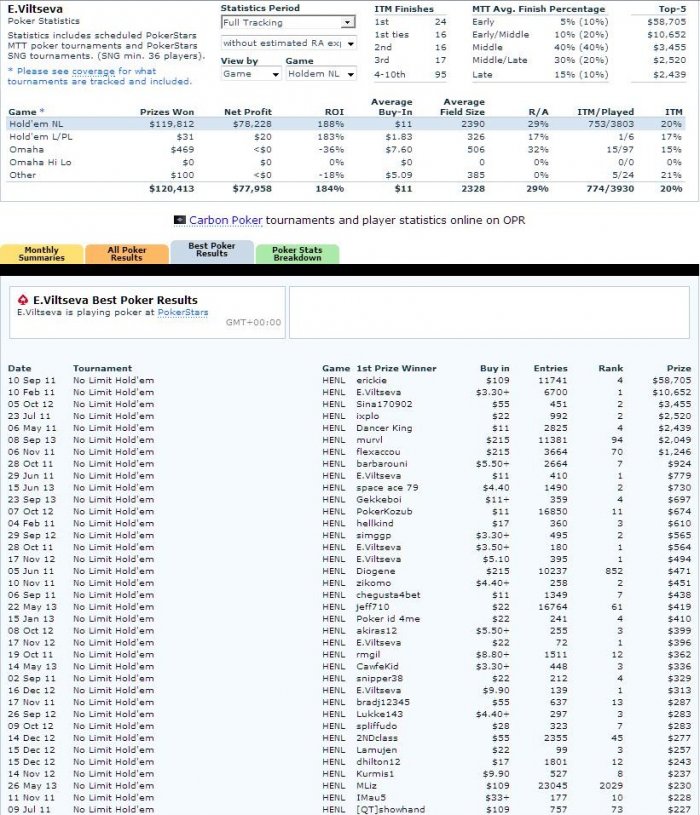Follow the coverage link
This screenshot has width=700, height=815.
coord(94,71)
